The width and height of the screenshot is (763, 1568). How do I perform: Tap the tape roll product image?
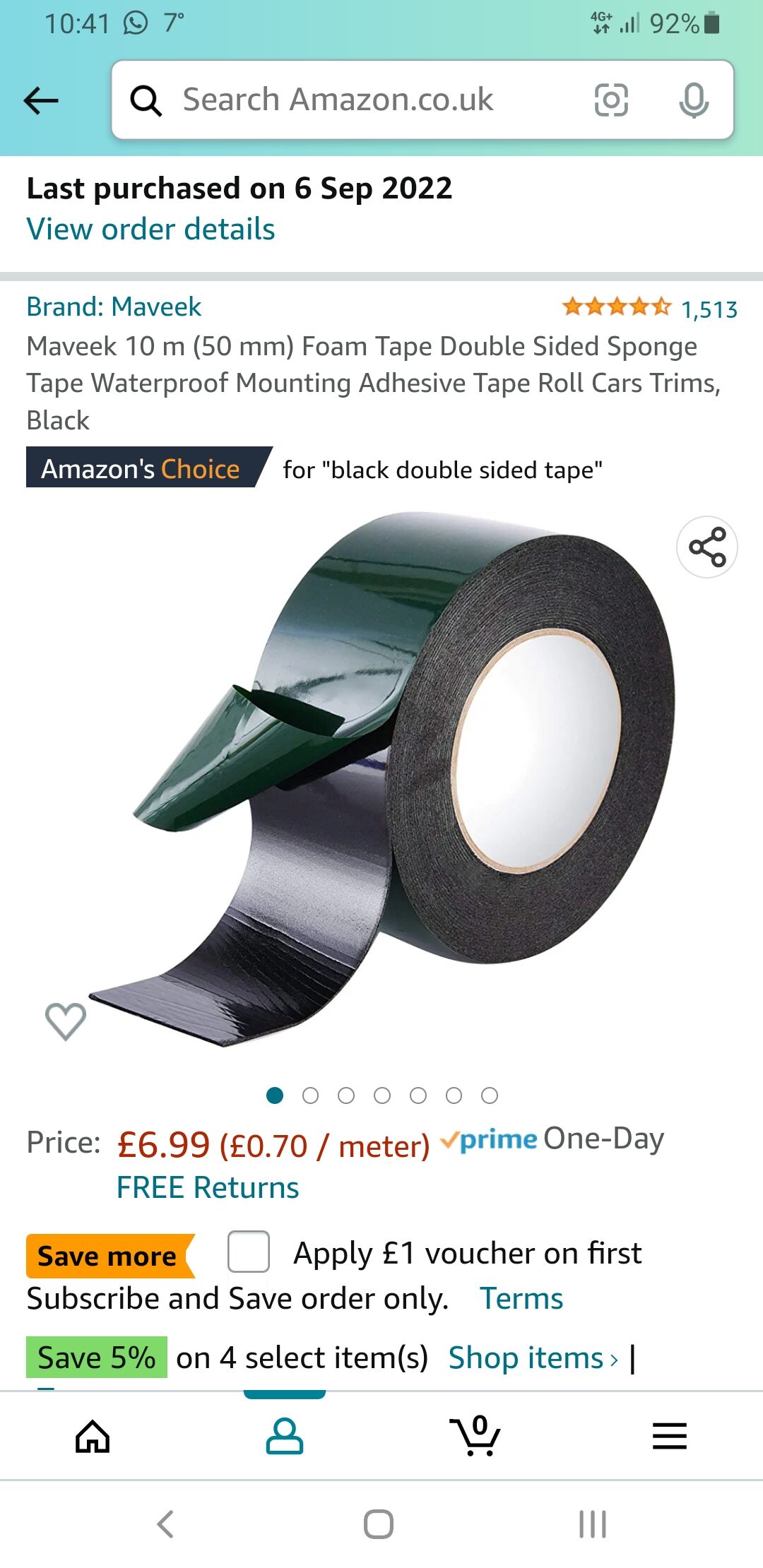click(x=381, y=777)
